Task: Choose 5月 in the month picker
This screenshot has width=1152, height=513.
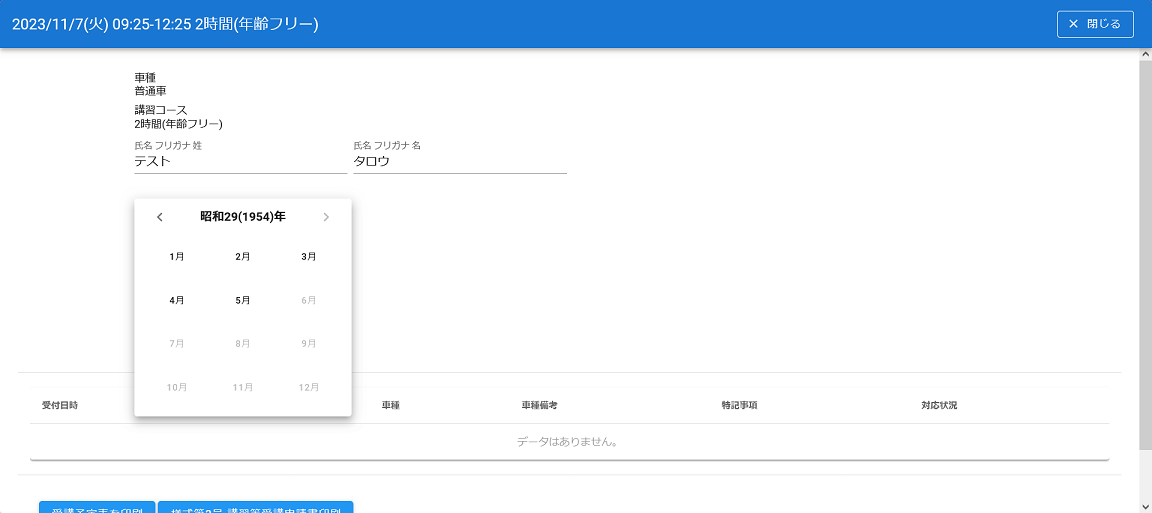Action: pyautogui.click(x=243, y=300)
